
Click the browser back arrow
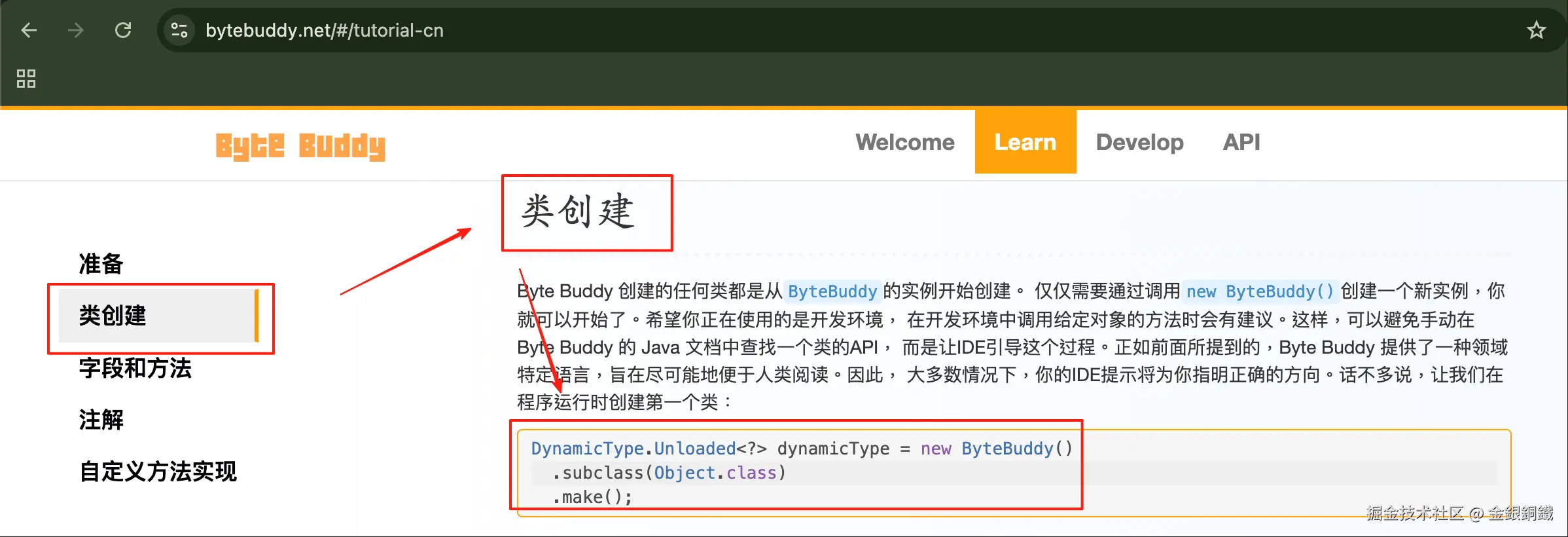[x=29, y=30]
